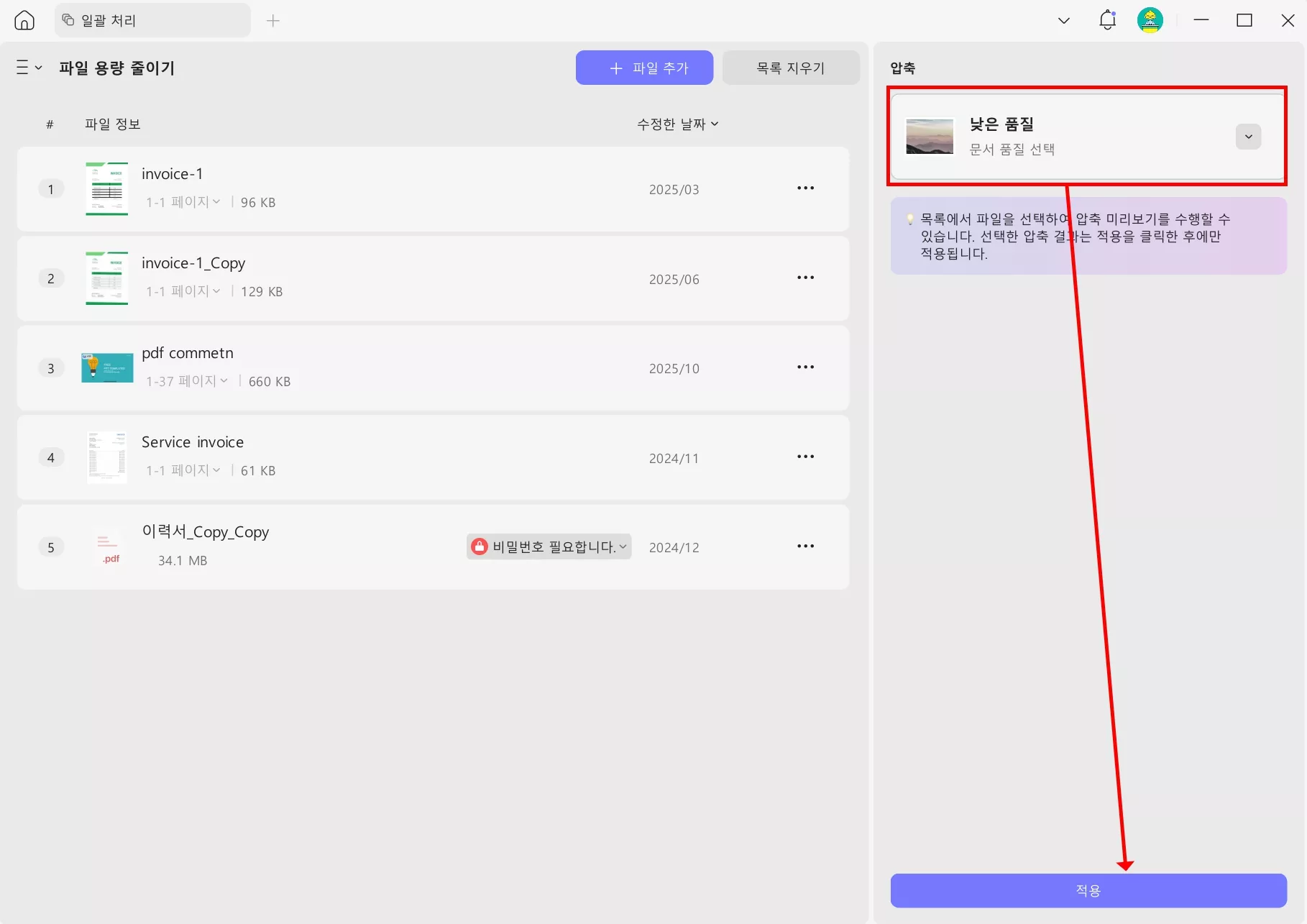Click the 파일 정보 column header

[x=113, y=124]
